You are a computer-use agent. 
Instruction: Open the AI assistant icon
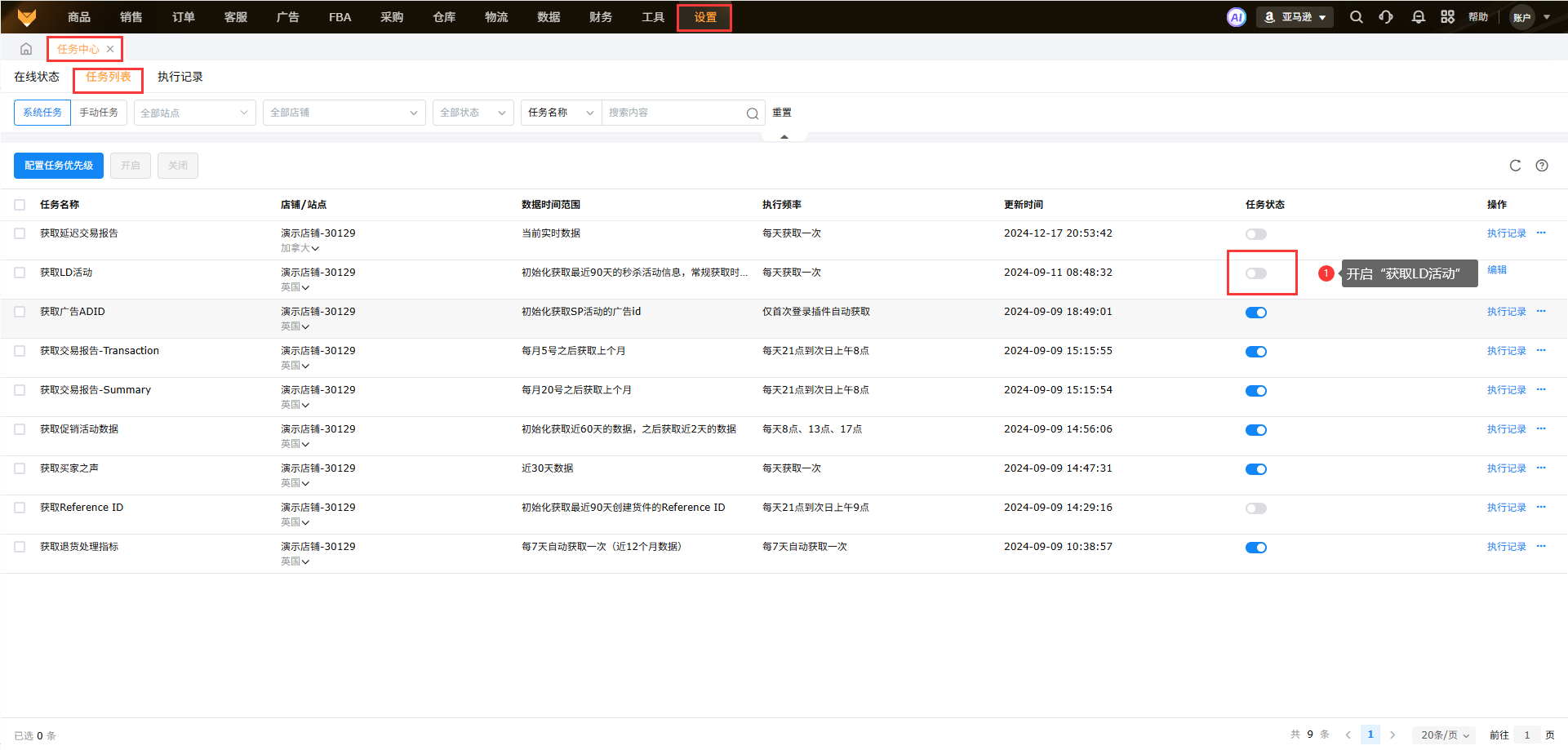click(x=1236, y=17)
